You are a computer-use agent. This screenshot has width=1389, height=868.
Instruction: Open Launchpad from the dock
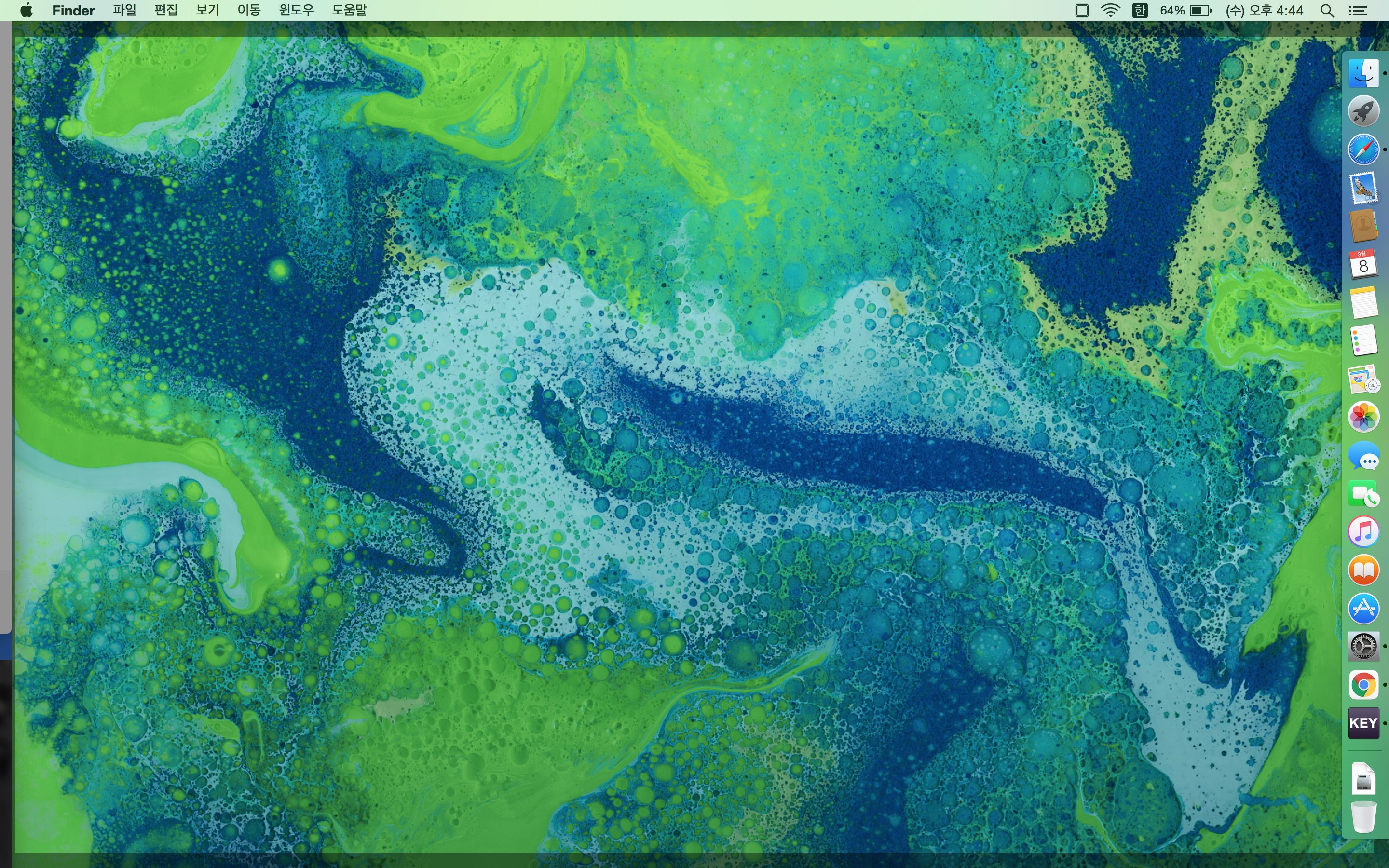pyautogui.click(x=1363, y=111)
